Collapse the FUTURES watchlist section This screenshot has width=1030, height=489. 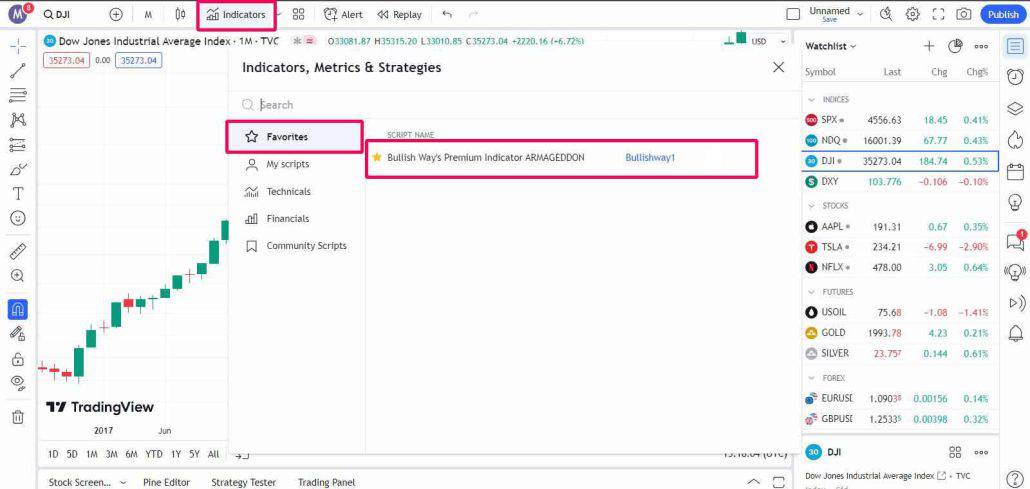click(812, 292)
